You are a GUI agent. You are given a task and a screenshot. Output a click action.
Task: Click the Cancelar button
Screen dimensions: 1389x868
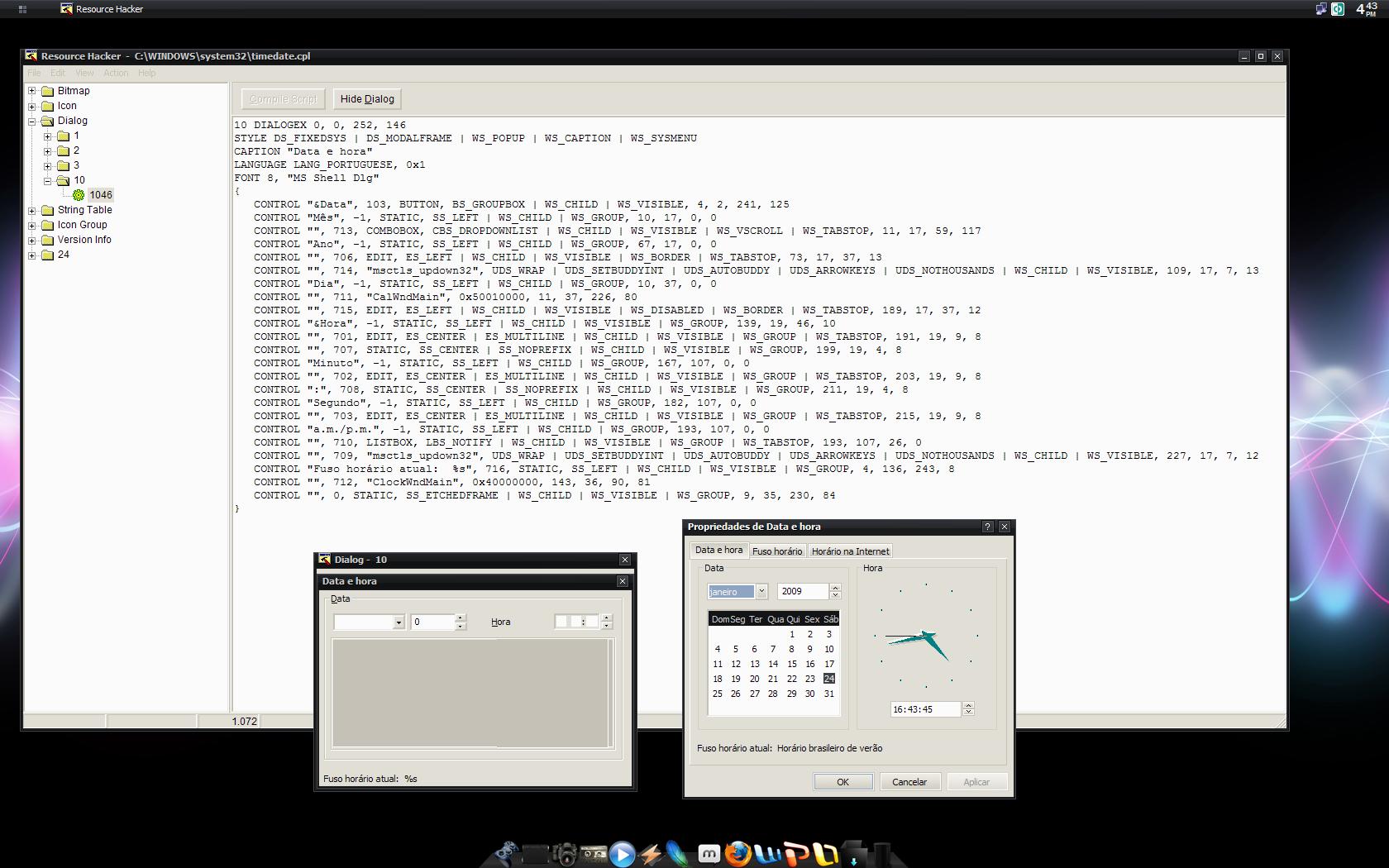pyautogui.click(x=909, y=782)
